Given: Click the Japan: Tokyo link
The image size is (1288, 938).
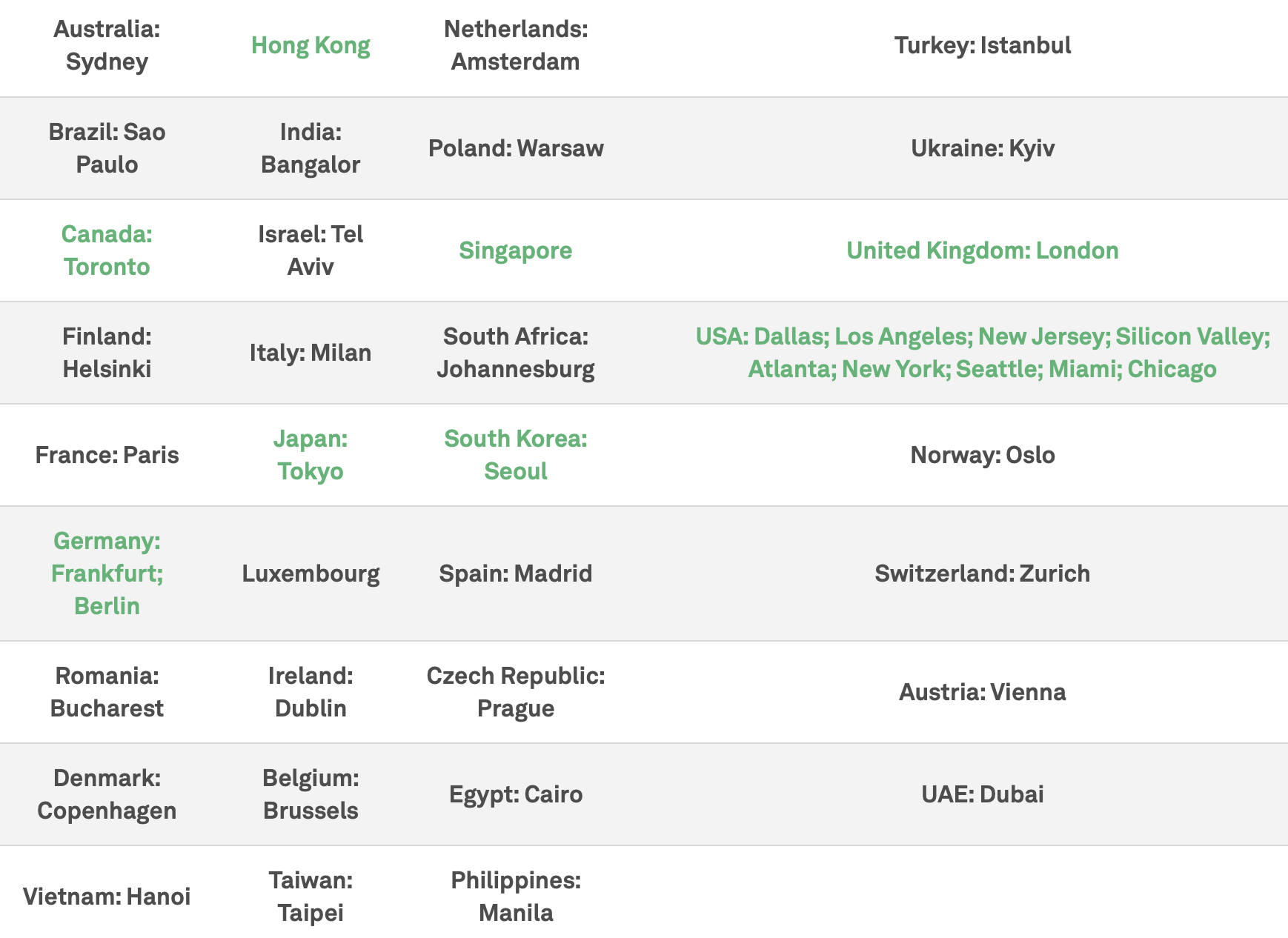Looking at the screenshot, I should click(x=311, y=455).
